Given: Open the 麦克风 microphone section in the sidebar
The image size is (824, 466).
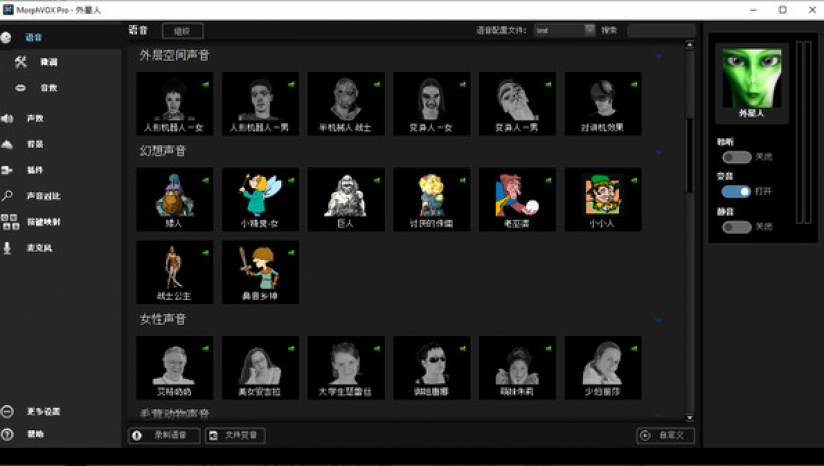Looking at the screenshot, I should pyautogui.click(x=39, y=248).
